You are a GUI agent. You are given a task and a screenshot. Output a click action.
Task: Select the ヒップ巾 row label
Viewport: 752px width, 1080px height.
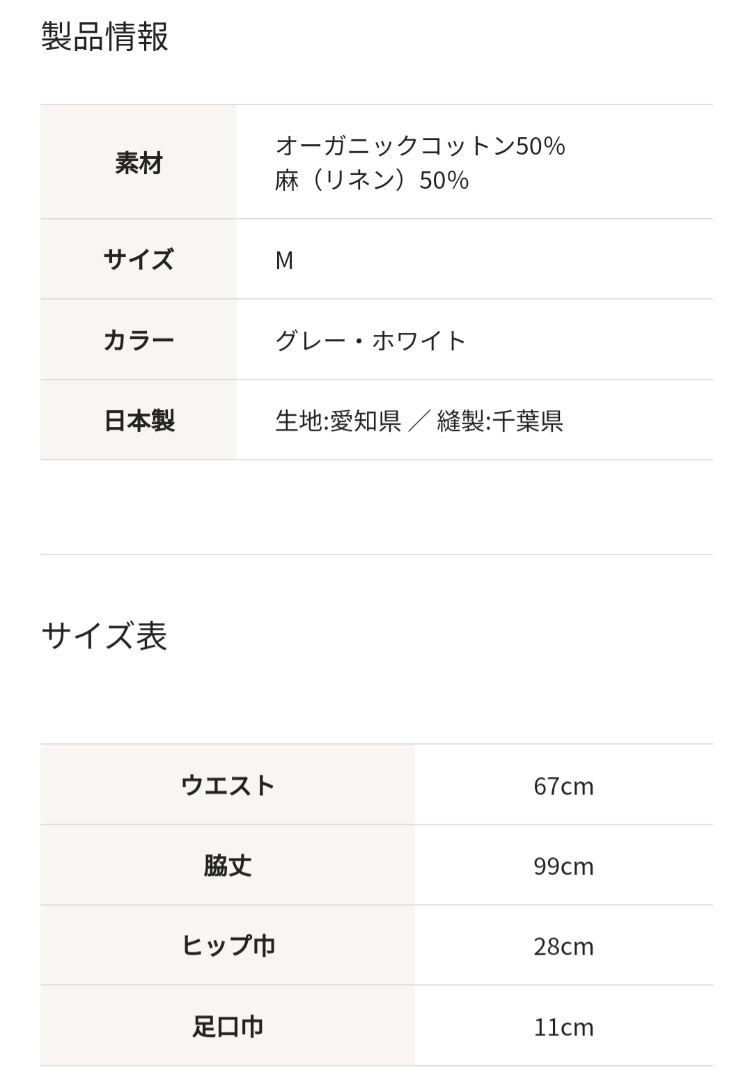click(x=228, y=946)
